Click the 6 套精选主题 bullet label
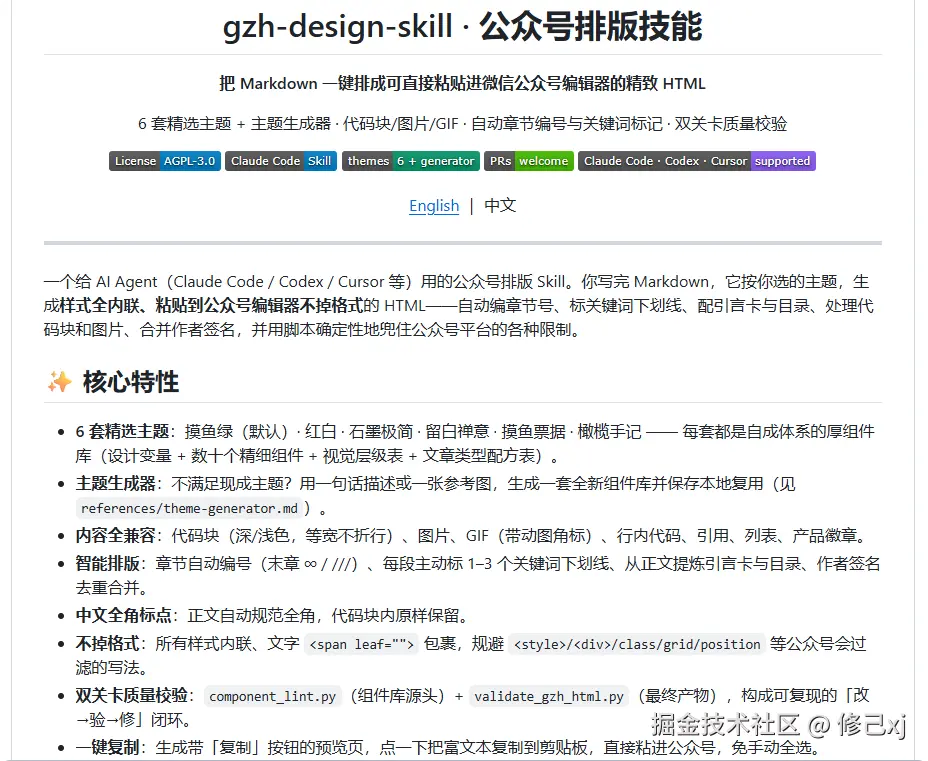928x761 pixels. (x=123, y=431)
